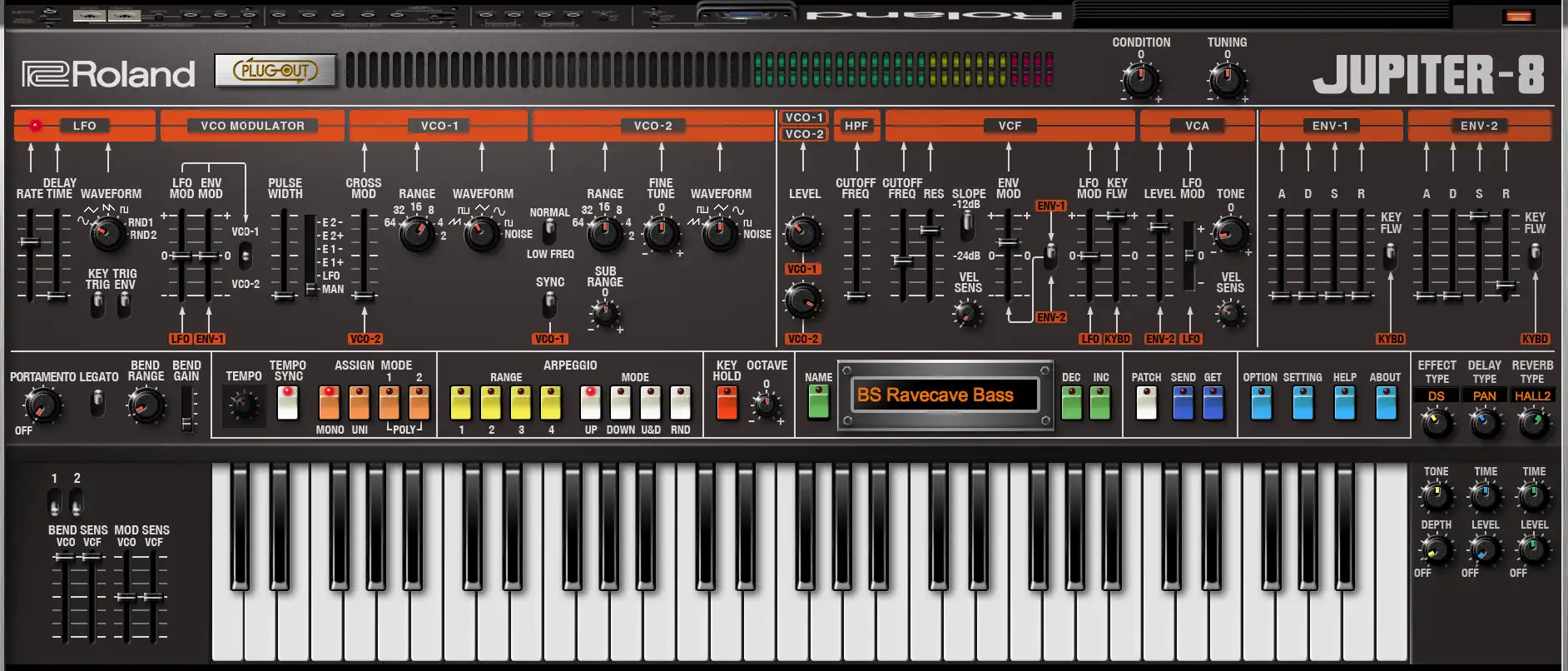Toggle the KEY HOLD button
This screenshot has height=671, width=1568.
(727, 403)
